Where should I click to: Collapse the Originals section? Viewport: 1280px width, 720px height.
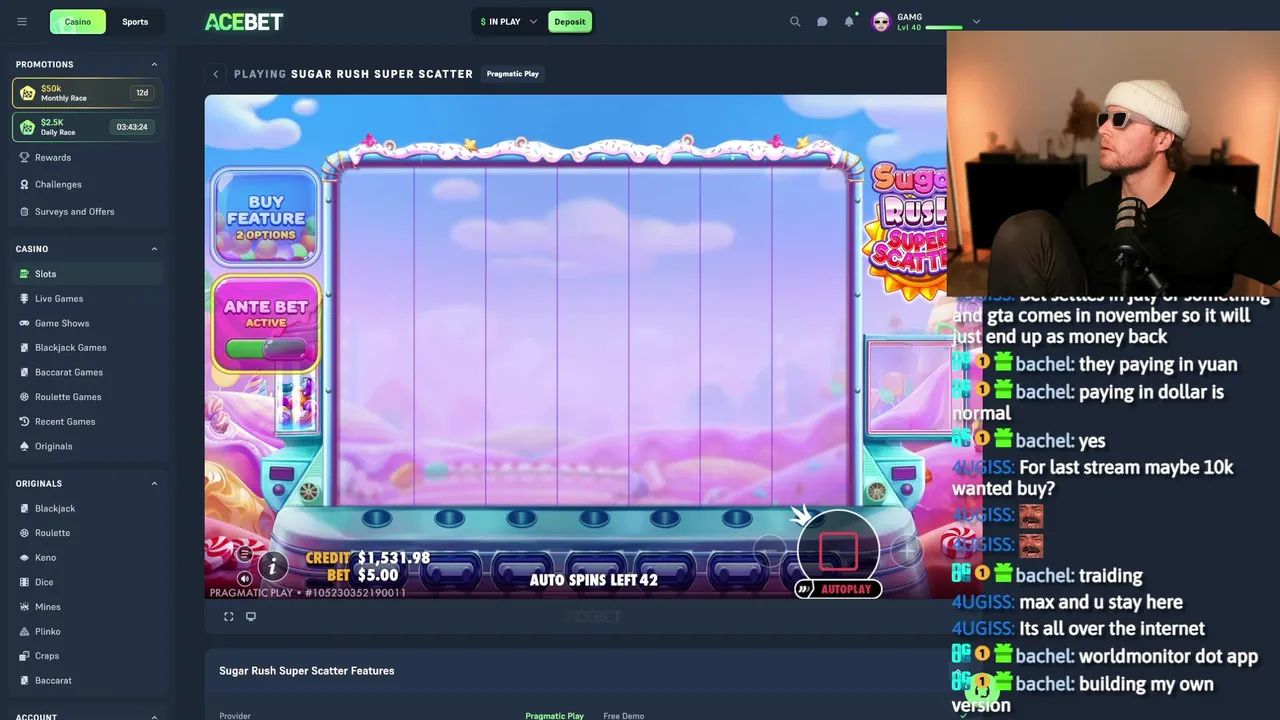pos(154,484)
